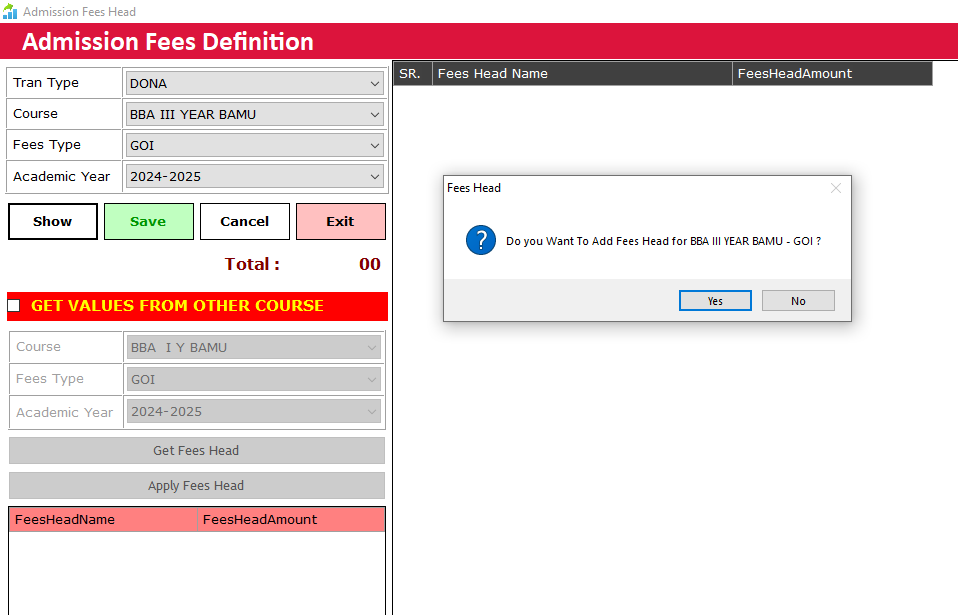Open the Tran Type dropdown
This screenshot has width=958, height=615.
pyautogui.click(x=254, y=83)
